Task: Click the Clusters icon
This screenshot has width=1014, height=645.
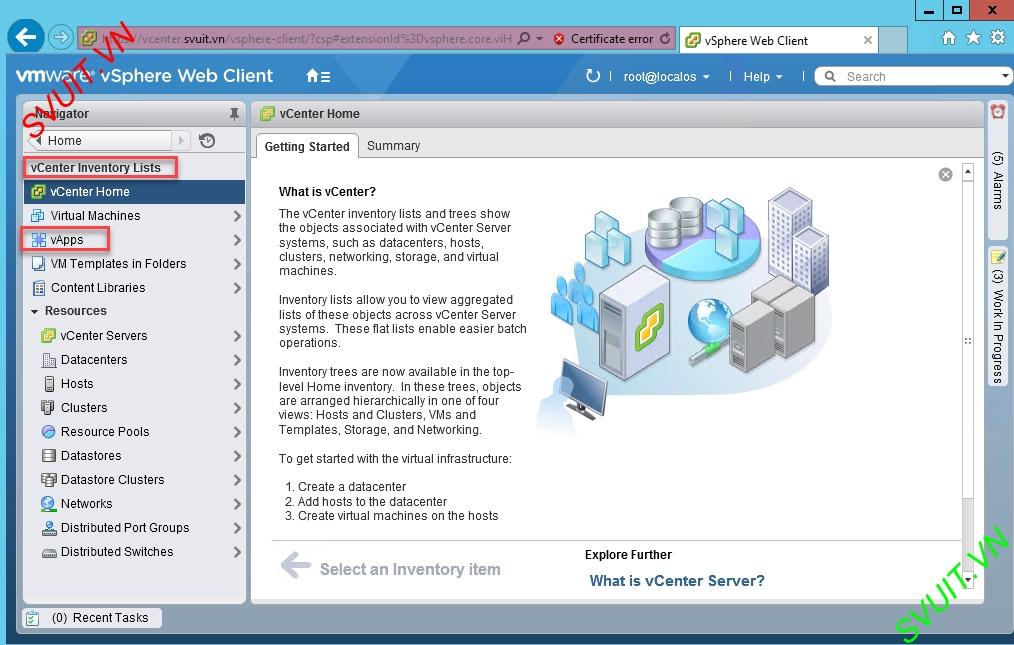Action: [48, 408]
